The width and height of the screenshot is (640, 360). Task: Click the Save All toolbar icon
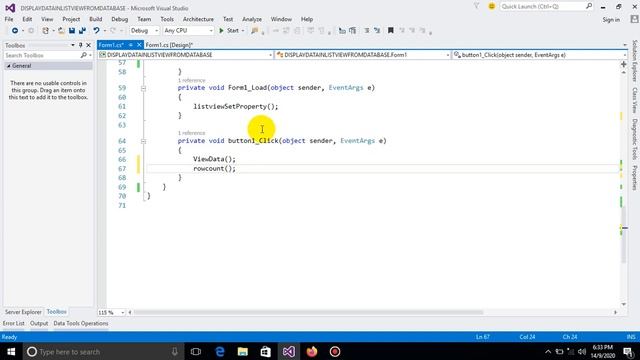(82, 31)
